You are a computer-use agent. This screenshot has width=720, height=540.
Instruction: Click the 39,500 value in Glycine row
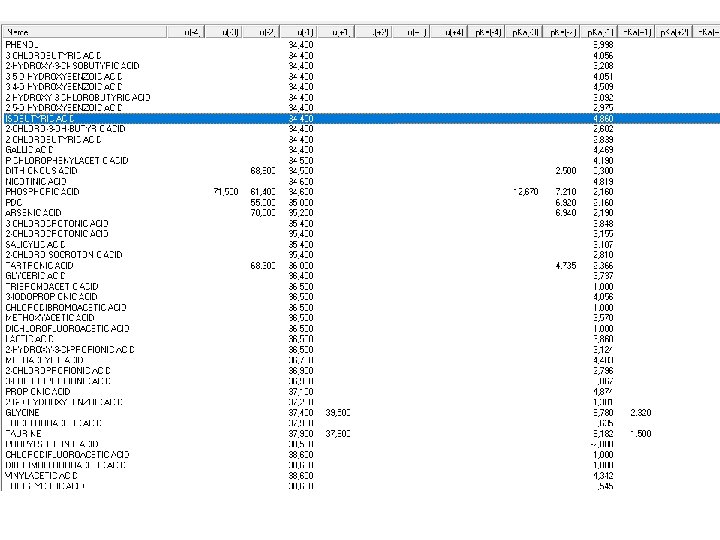[x=338, y=412]
